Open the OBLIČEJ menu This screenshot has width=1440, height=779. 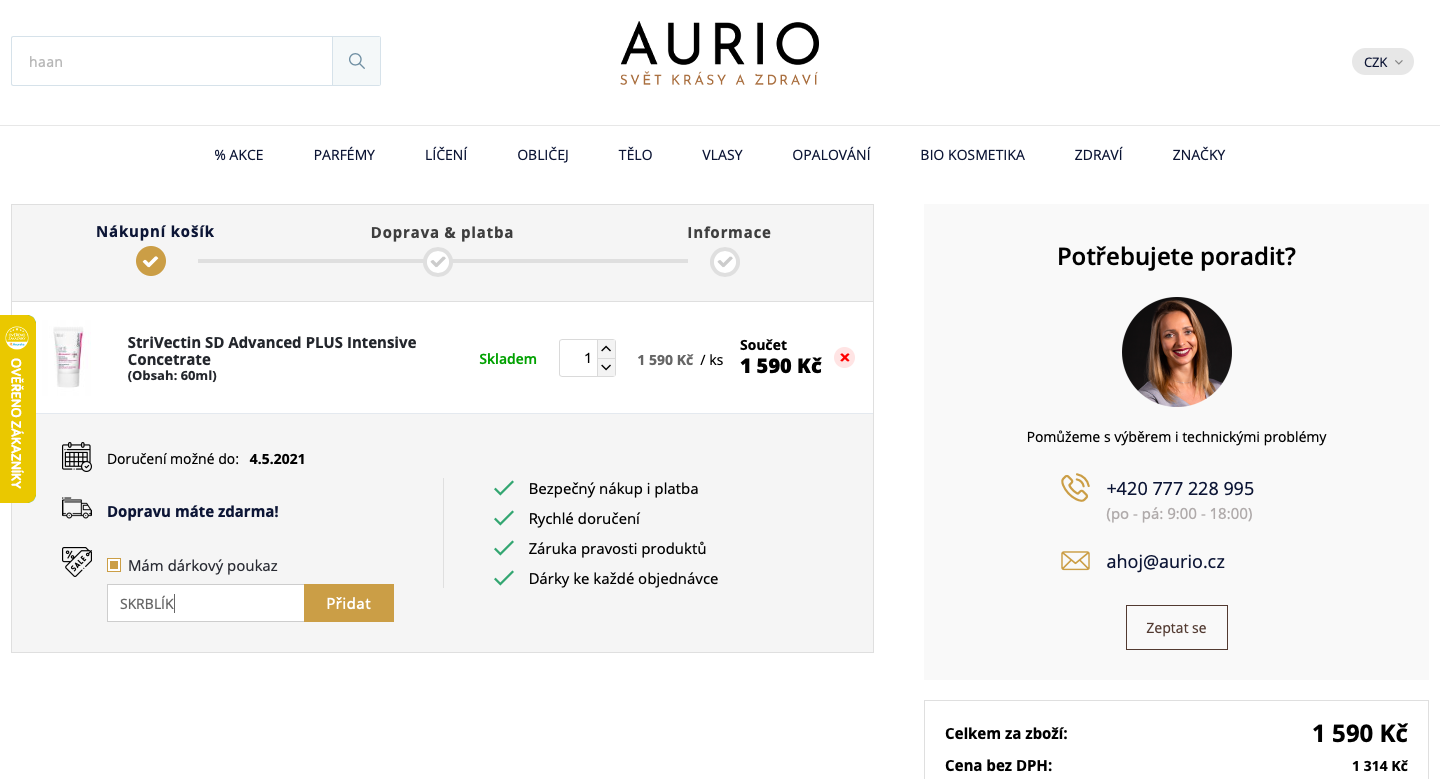[x=543, y=155]
